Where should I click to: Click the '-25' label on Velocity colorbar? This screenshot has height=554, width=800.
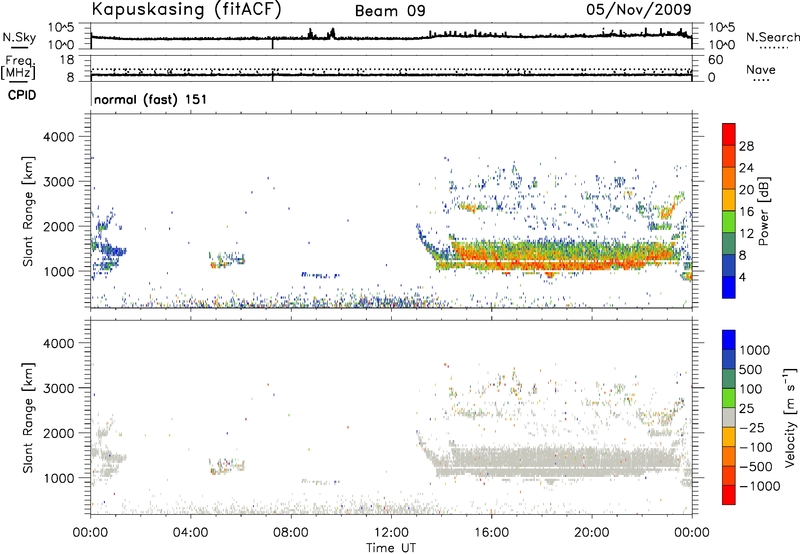tap(753, 427)
